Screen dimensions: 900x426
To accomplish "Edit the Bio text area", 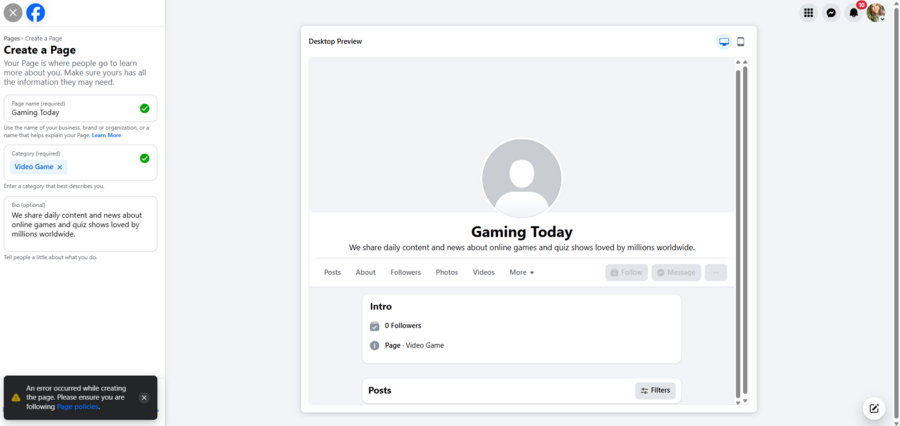I will [80, 224].
